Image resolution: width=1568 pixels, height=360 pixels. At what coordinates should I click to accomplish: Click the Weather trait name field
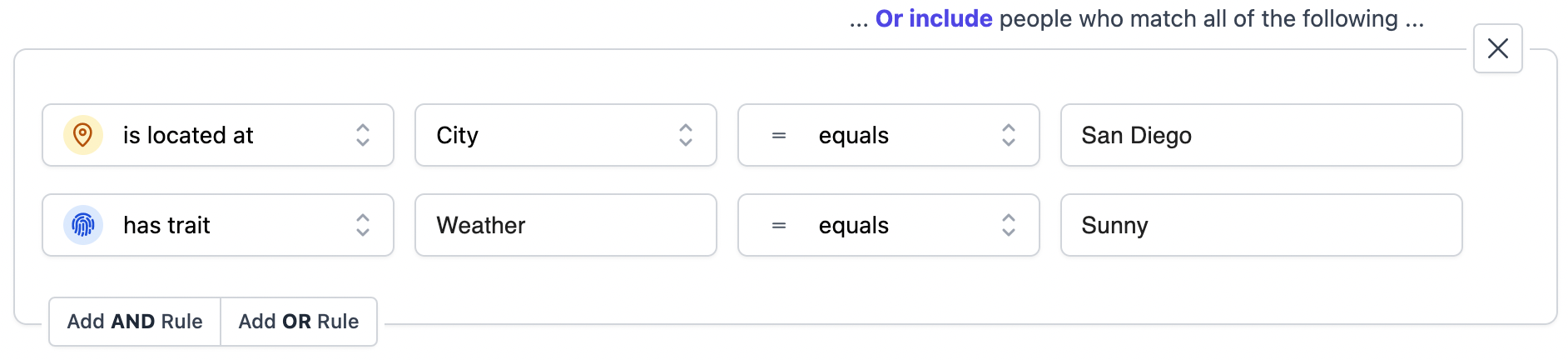click(x=565, y=225)
